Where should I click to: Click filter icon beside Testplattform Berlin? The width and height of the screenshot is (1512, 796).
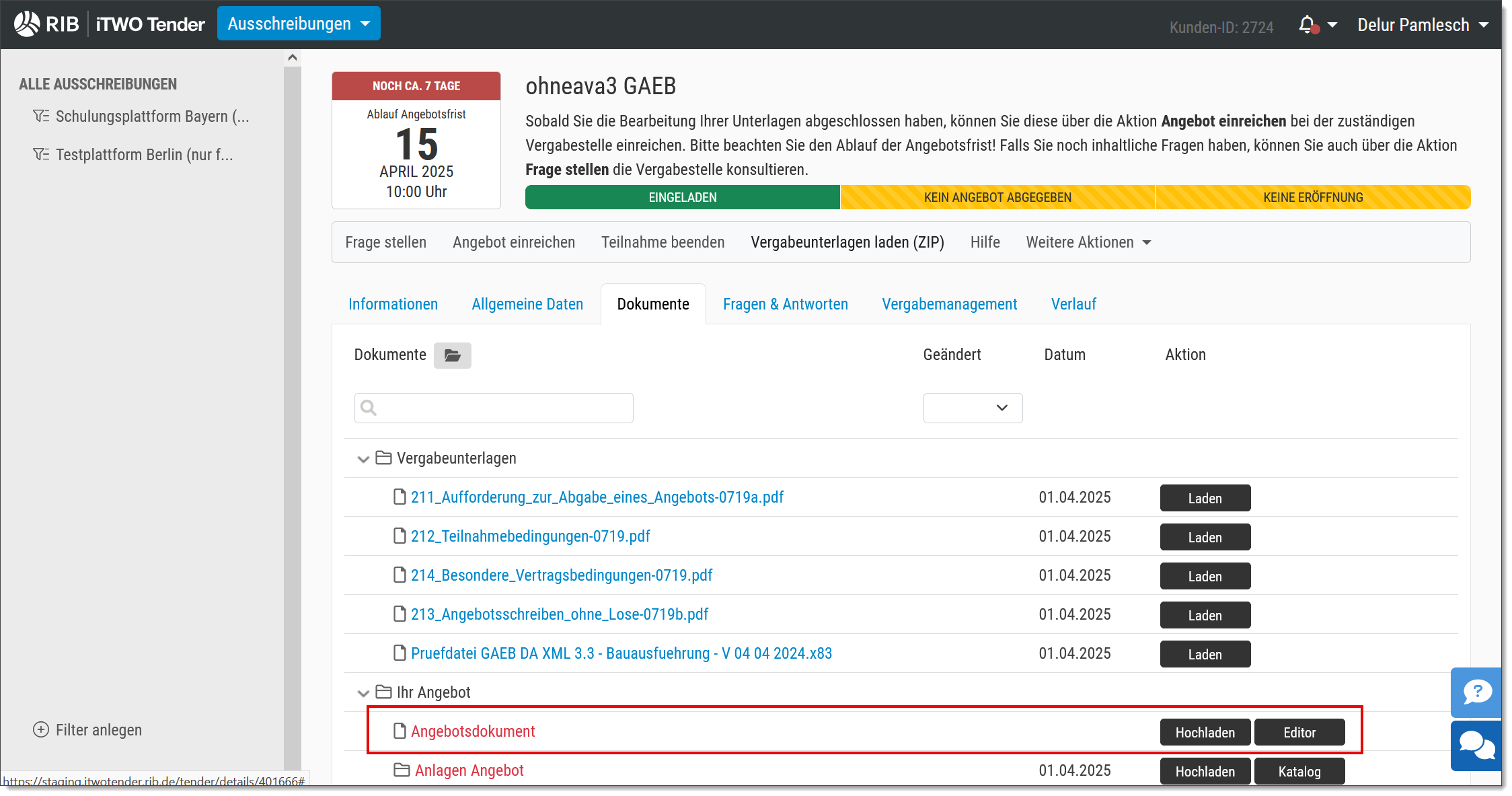tap(41, 155)
